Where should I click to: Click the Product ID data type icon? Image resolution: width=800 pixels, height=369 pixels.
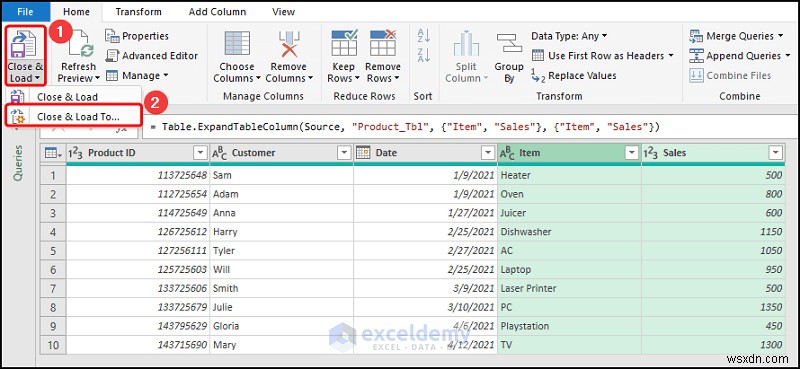[75, 153]
